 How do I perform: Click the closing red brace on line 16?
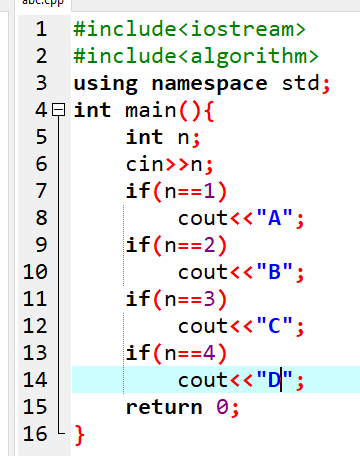tap(79, 435)
